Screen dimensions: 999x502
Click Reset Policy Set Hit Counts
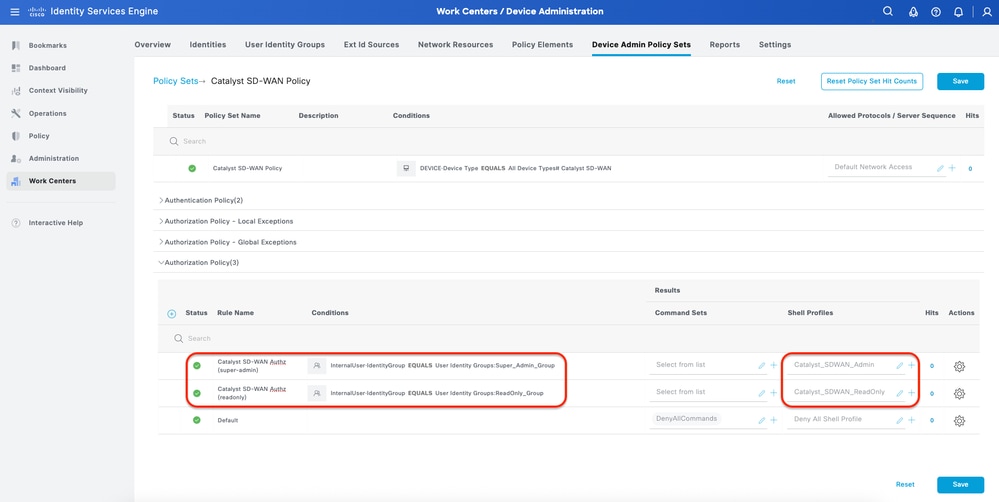[872, 81]
